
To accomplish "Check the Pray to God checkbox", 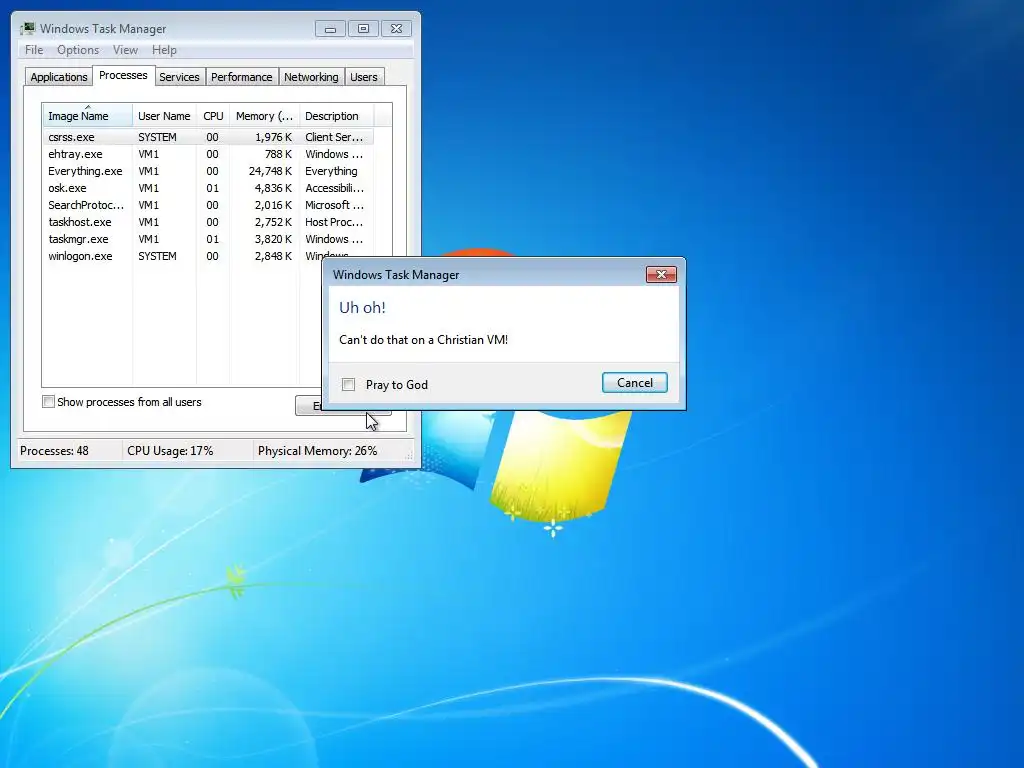I will (349, 385).
